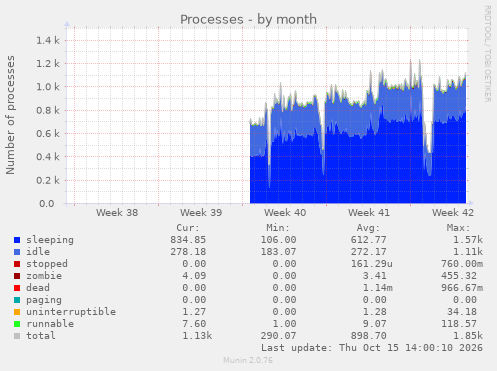This screenshot has width=497, height=371.
Task: Select the 'paging' legend label
Action: pyautogui.click(x=44, y=300)
